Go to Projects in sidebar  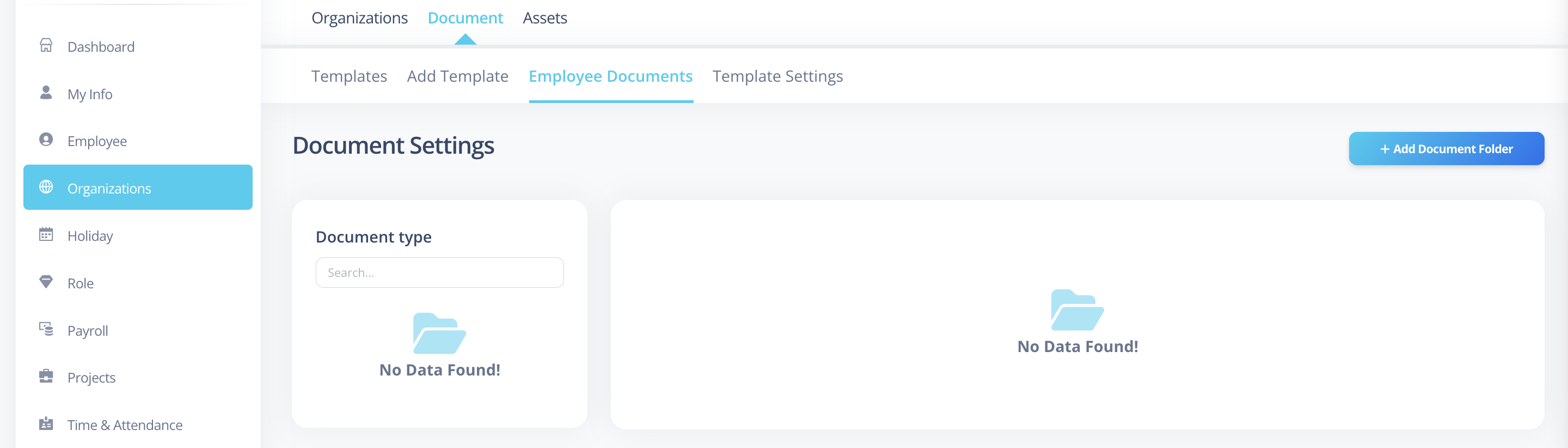tap(138, 377)
